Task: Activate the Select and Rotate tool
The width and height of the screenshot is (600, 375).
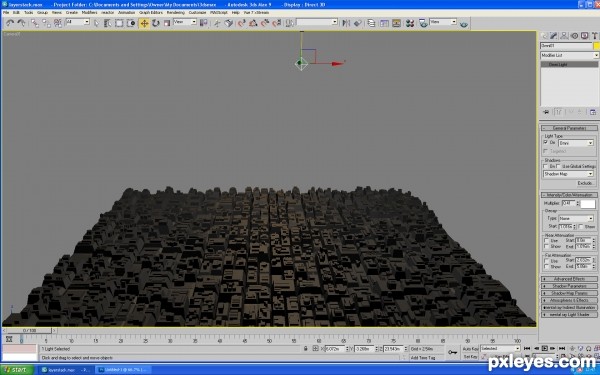Action: click(x=156, y=23)
